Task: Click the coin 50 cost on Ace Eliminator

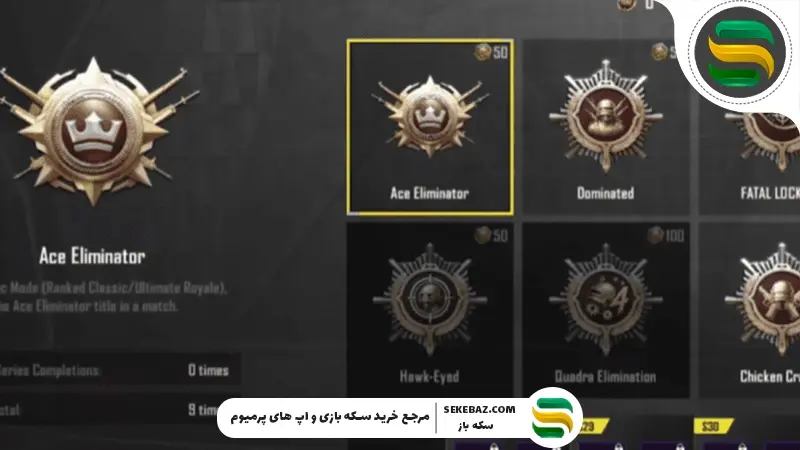Action: [491, 52]
